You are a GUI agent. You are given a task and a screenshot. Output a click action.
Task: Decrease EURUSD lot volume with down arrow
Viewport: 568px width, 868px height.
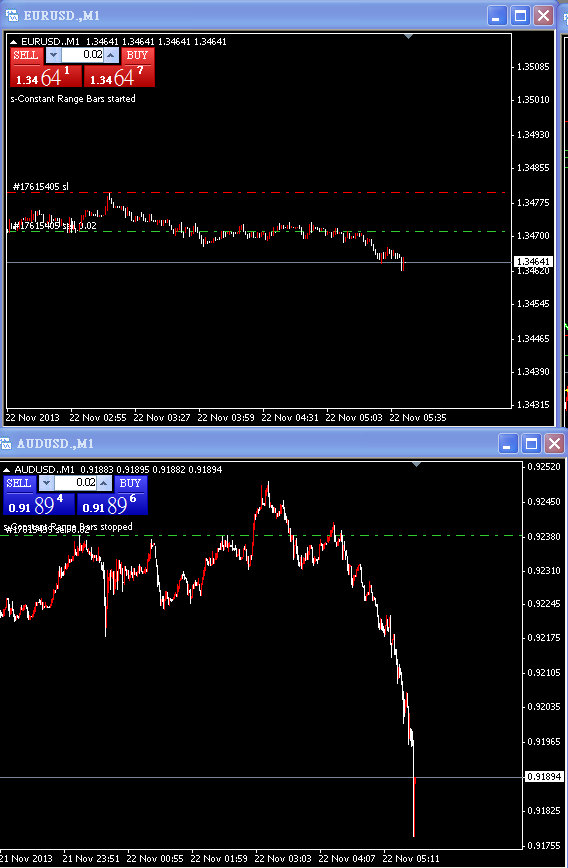(53, 55)
